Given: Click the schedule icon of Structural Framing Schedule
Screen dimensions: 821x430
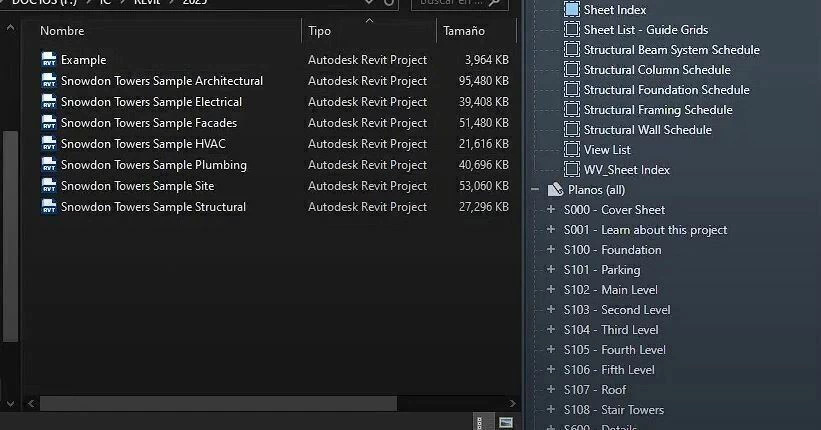Looking at the screenshot, I should [572, 109].
